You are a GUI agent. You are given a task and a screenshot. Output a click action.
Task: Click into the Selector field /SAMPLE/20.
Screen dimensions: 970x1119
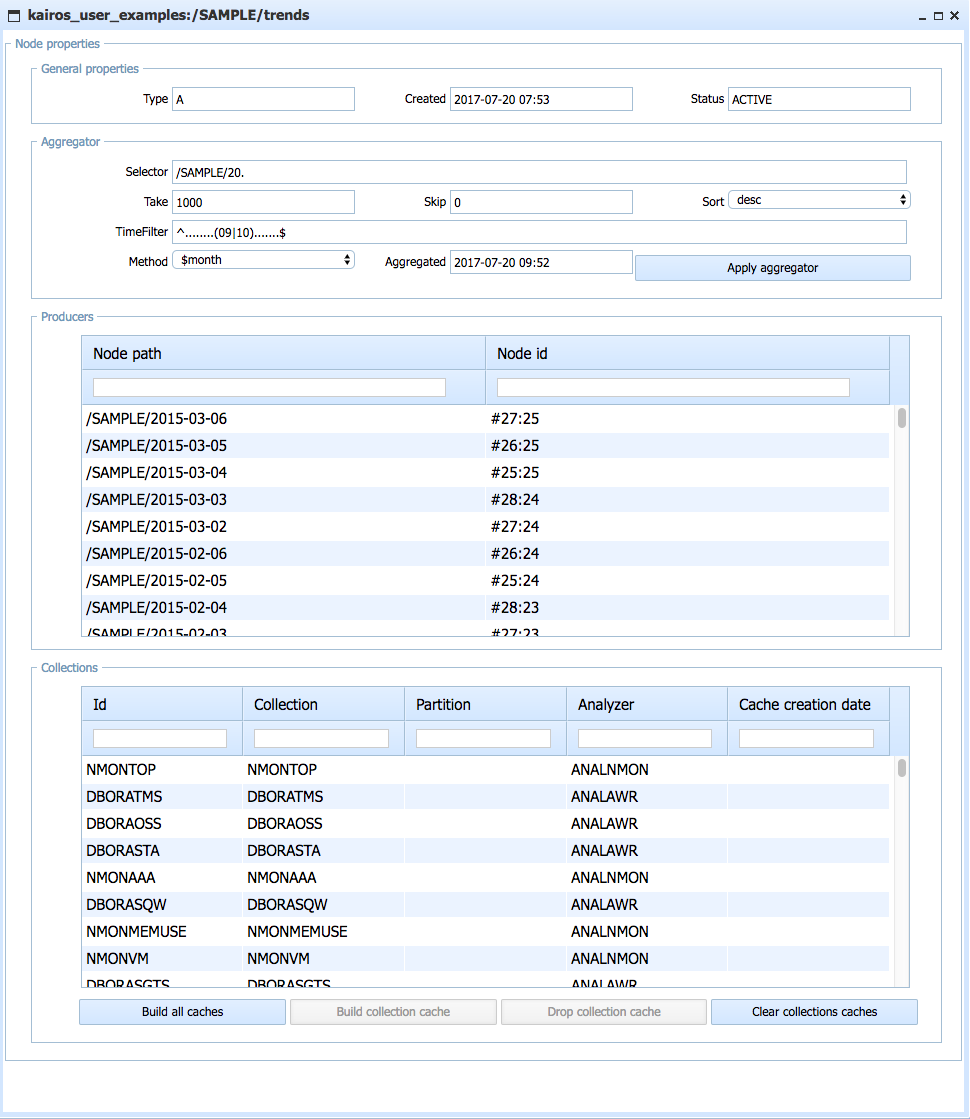coord(540,172)
